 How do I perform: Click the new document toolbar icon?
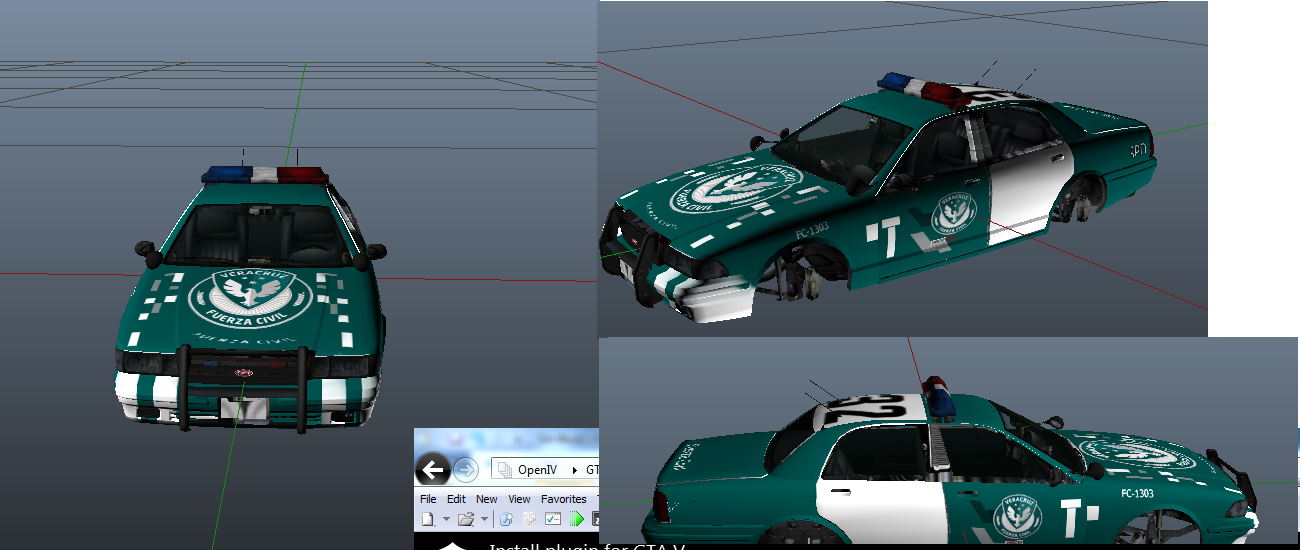[428, 519]
